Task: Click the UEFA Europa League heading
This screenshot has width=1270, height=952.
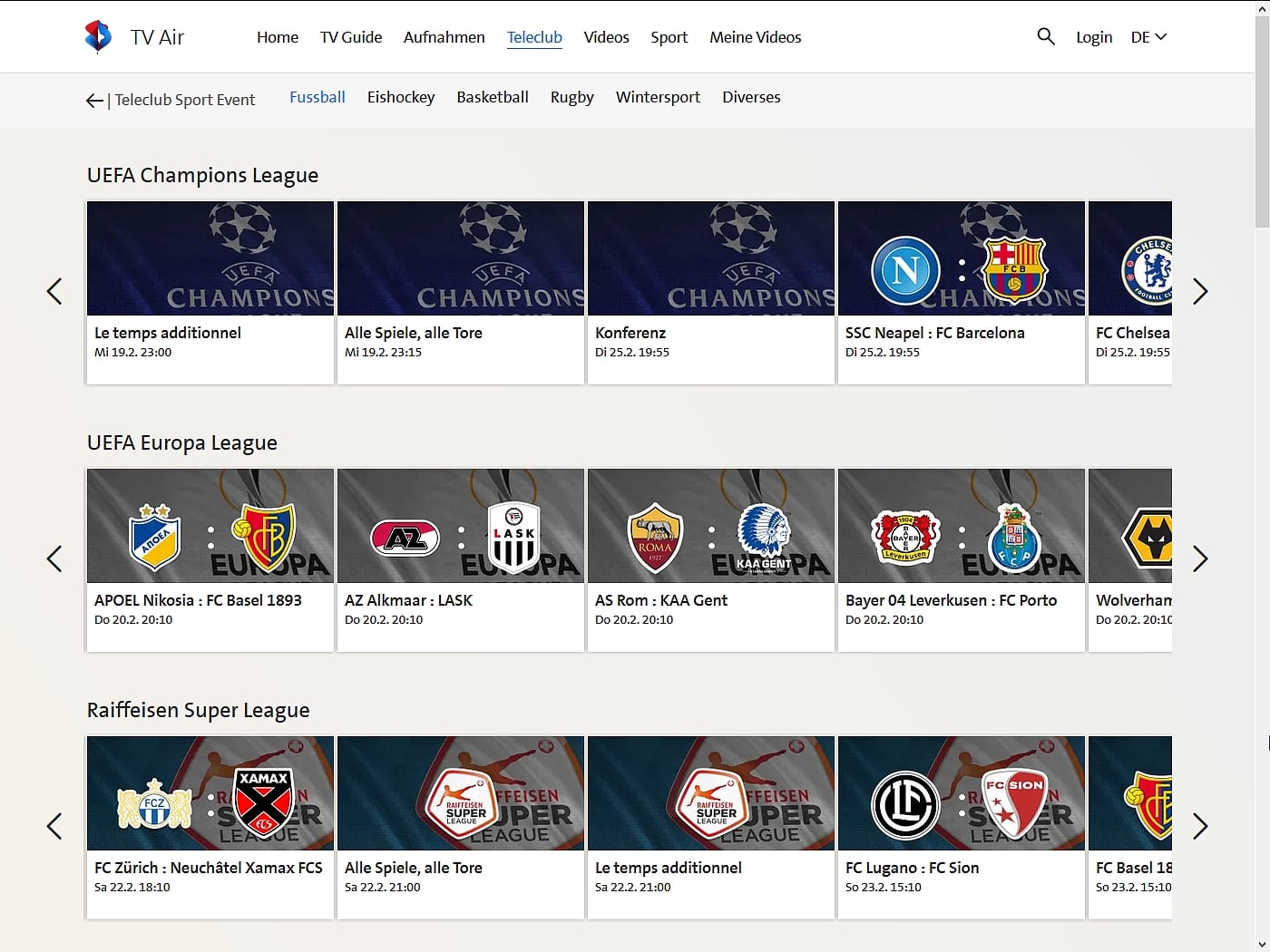Action: tap(182, 442)
